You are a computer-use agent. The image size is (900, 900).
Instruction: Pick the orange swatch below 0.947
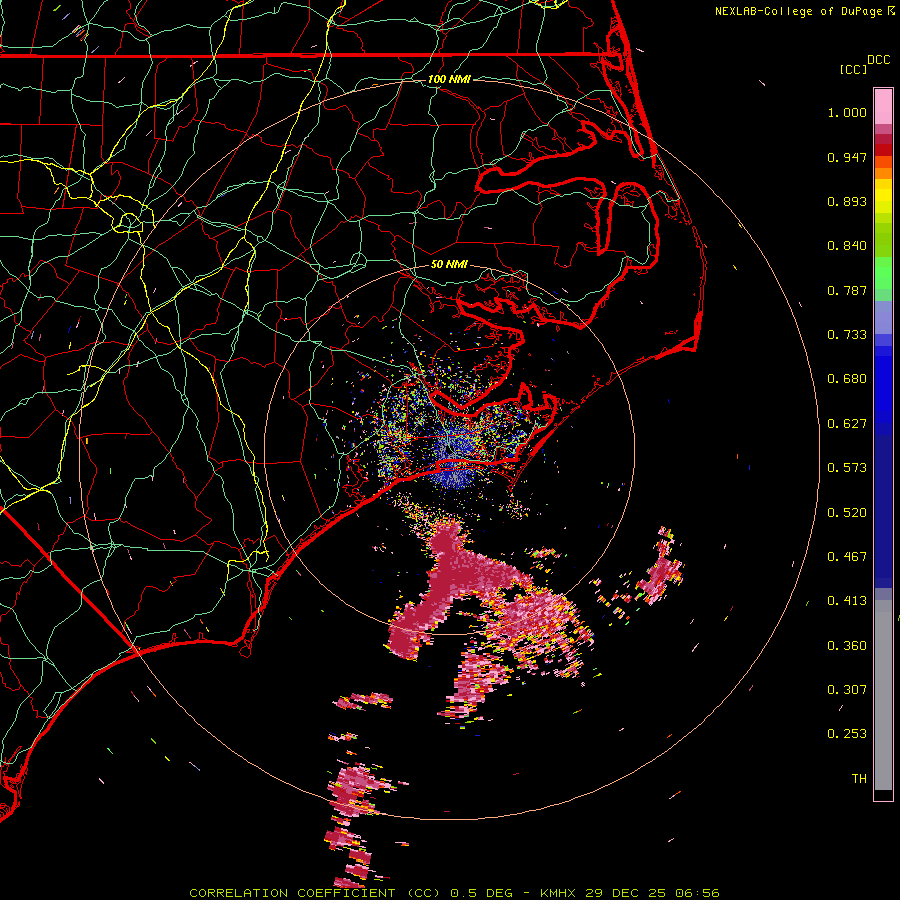883,173
